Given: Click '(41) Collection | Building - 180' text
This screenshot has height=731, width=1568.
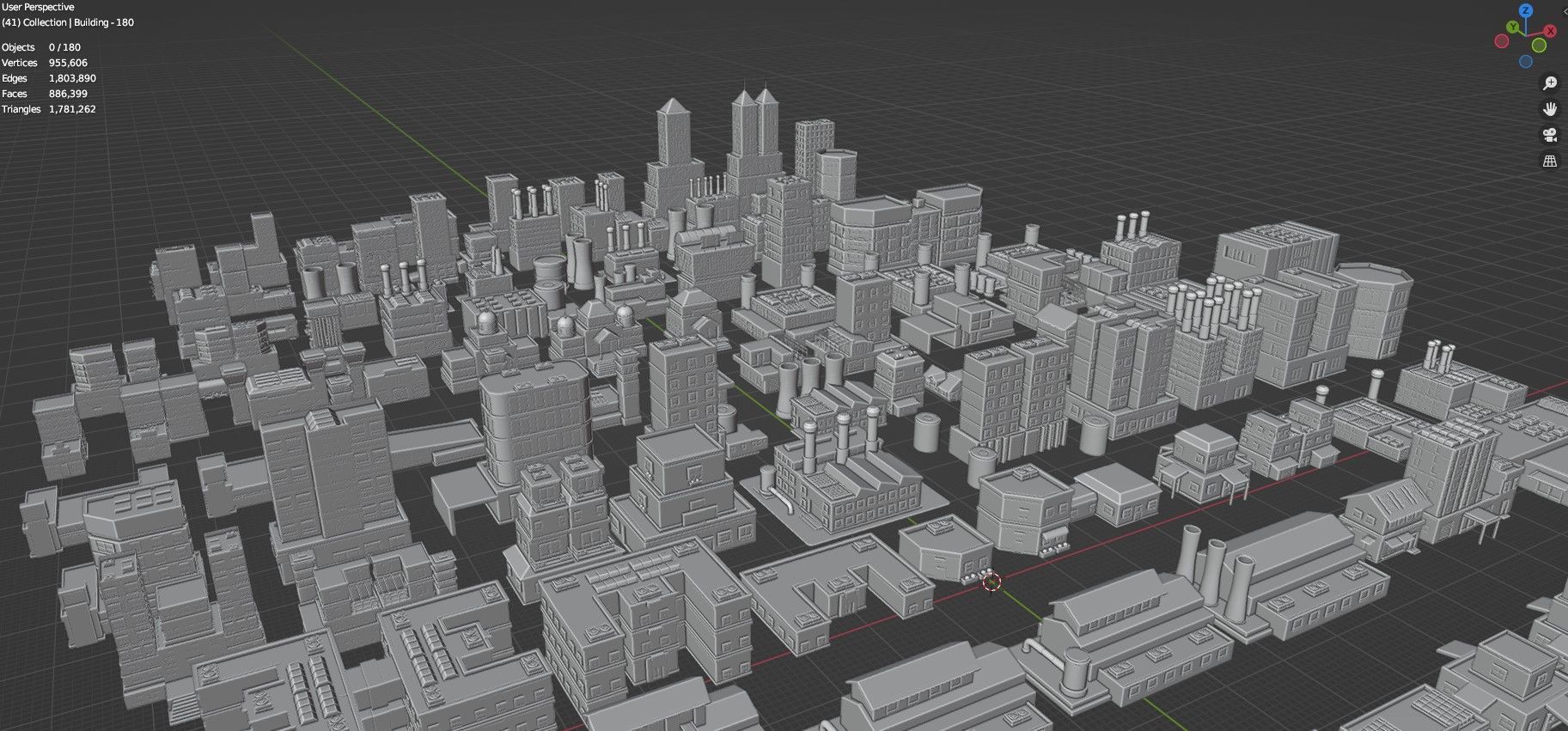Looking at the screenshot, I should (68, 22).
